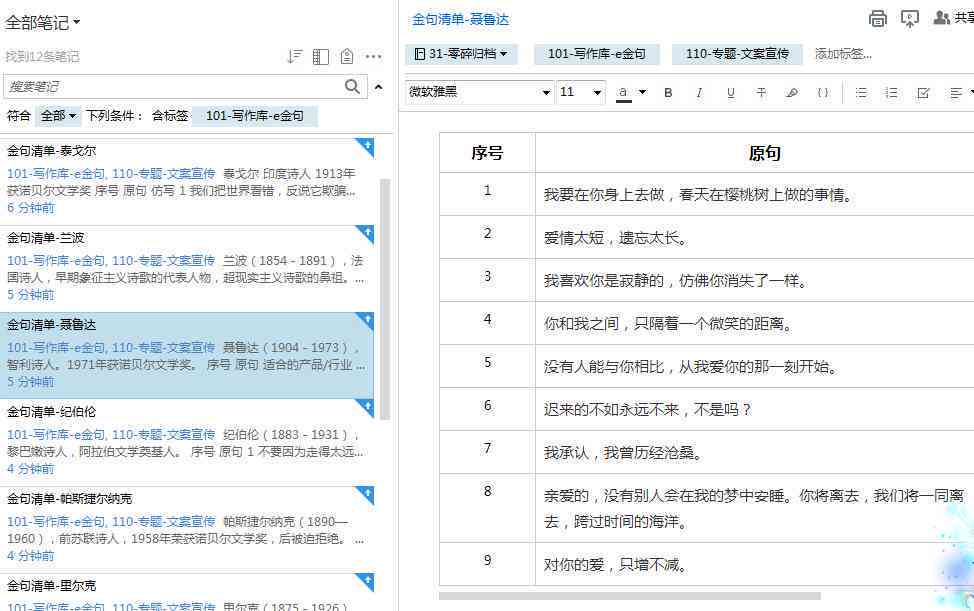Click the note title 金句清单-聂鲁达
This screenshot has width=974, height=611.
click(x=460, y=19)
